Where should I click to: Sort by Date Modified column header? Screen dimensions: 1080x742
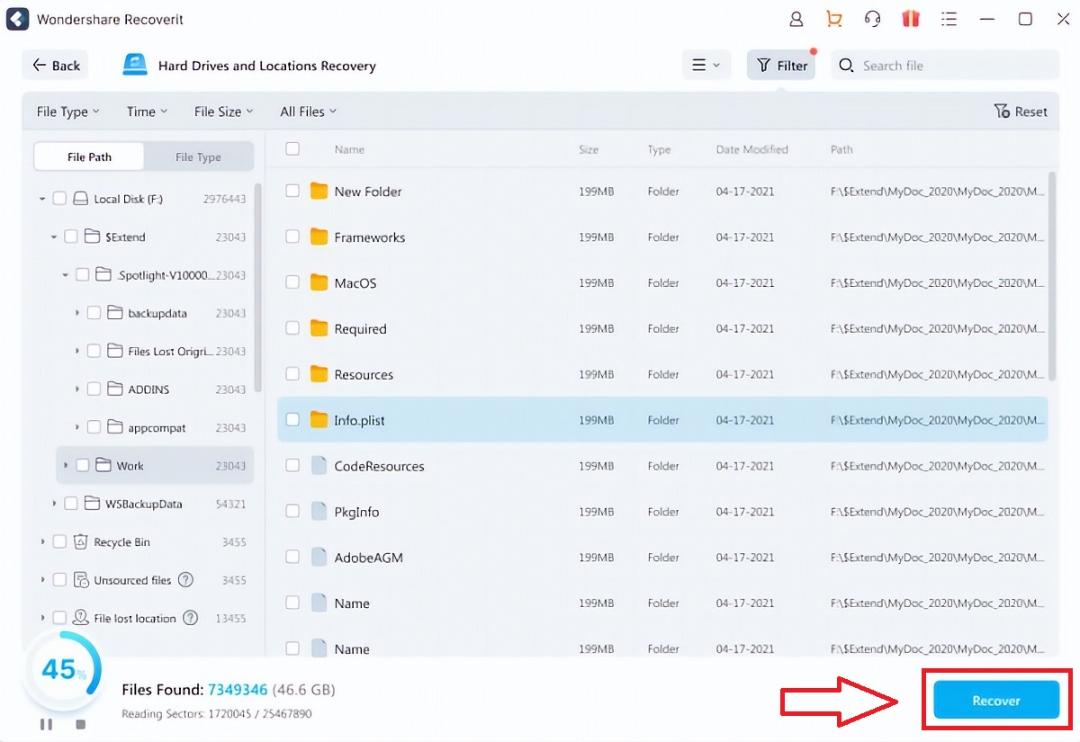751,149
